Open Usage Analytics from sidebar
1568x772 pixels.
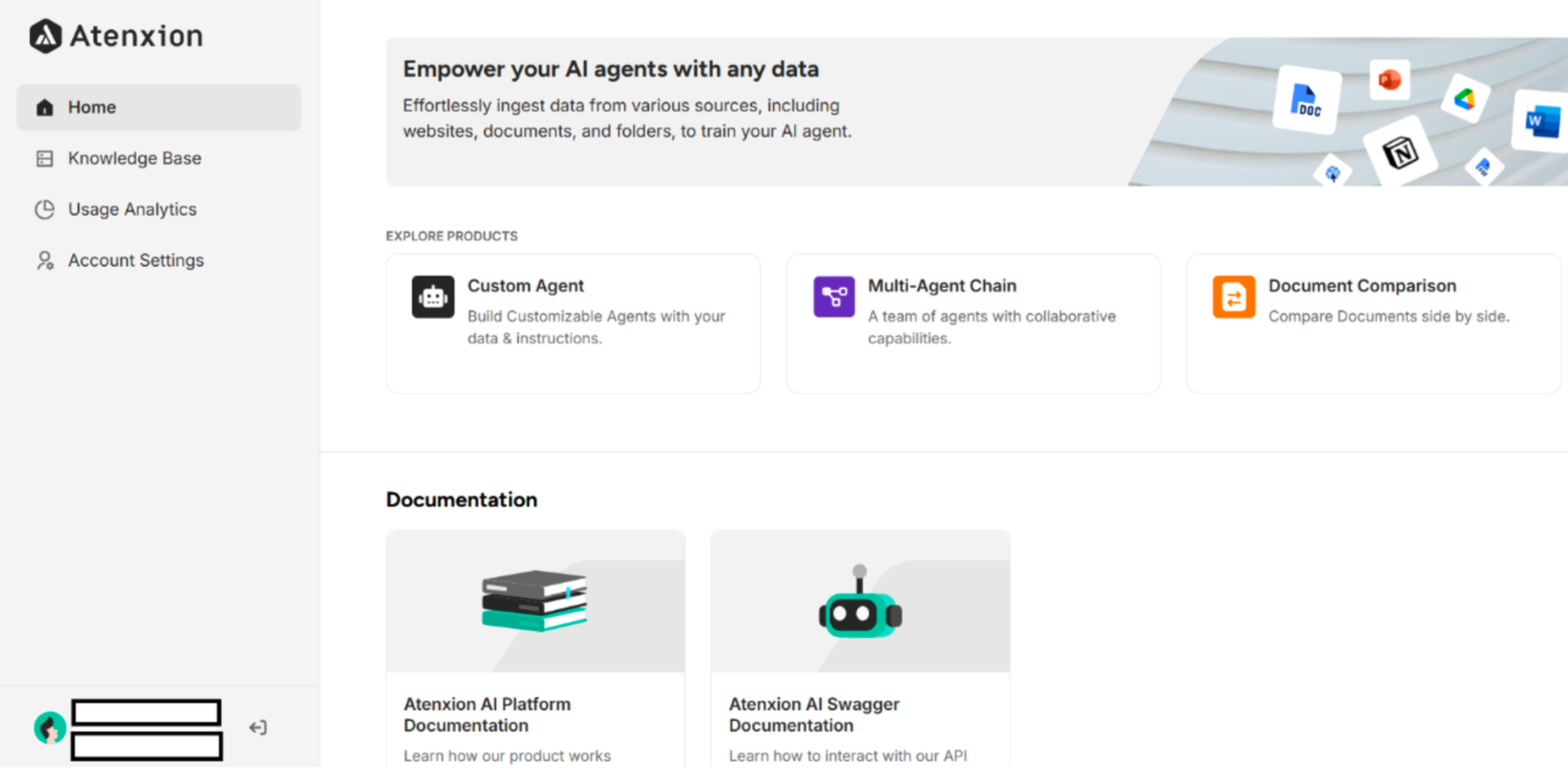point(132,210)
